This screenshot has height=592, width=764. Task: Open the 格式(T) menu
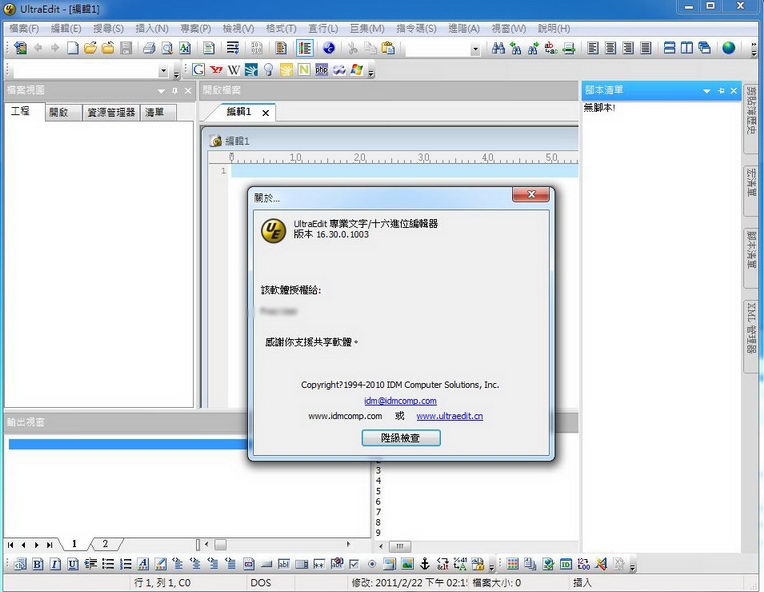point(282,29)
